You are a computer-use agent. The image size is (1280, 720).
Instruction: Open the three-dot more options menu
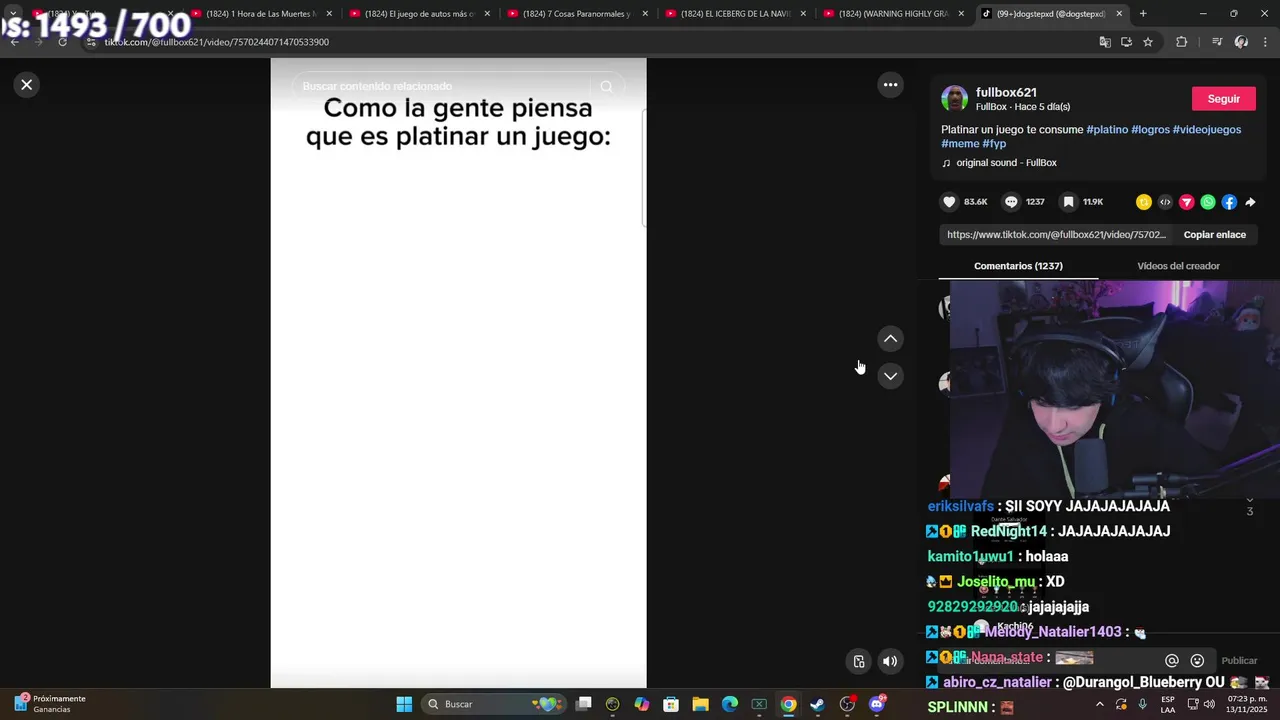890,85
